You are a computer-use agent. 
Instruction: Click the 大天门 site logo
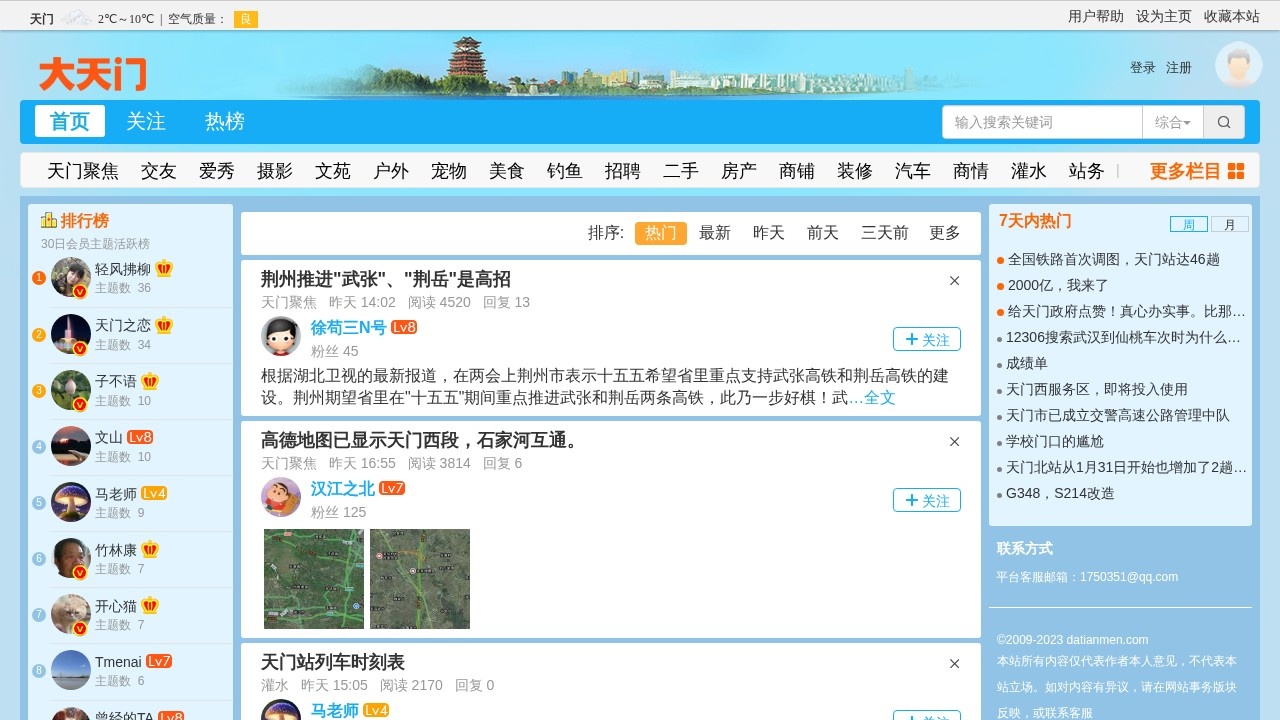coord(91,72)
